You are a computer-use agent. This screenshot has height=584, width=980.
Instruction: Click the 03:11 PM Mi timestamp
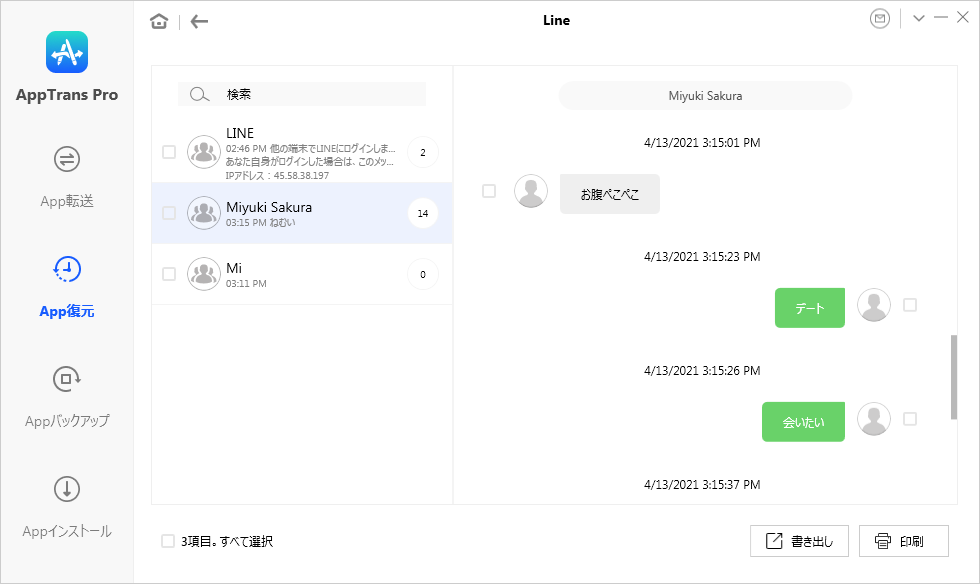point(246,283)
